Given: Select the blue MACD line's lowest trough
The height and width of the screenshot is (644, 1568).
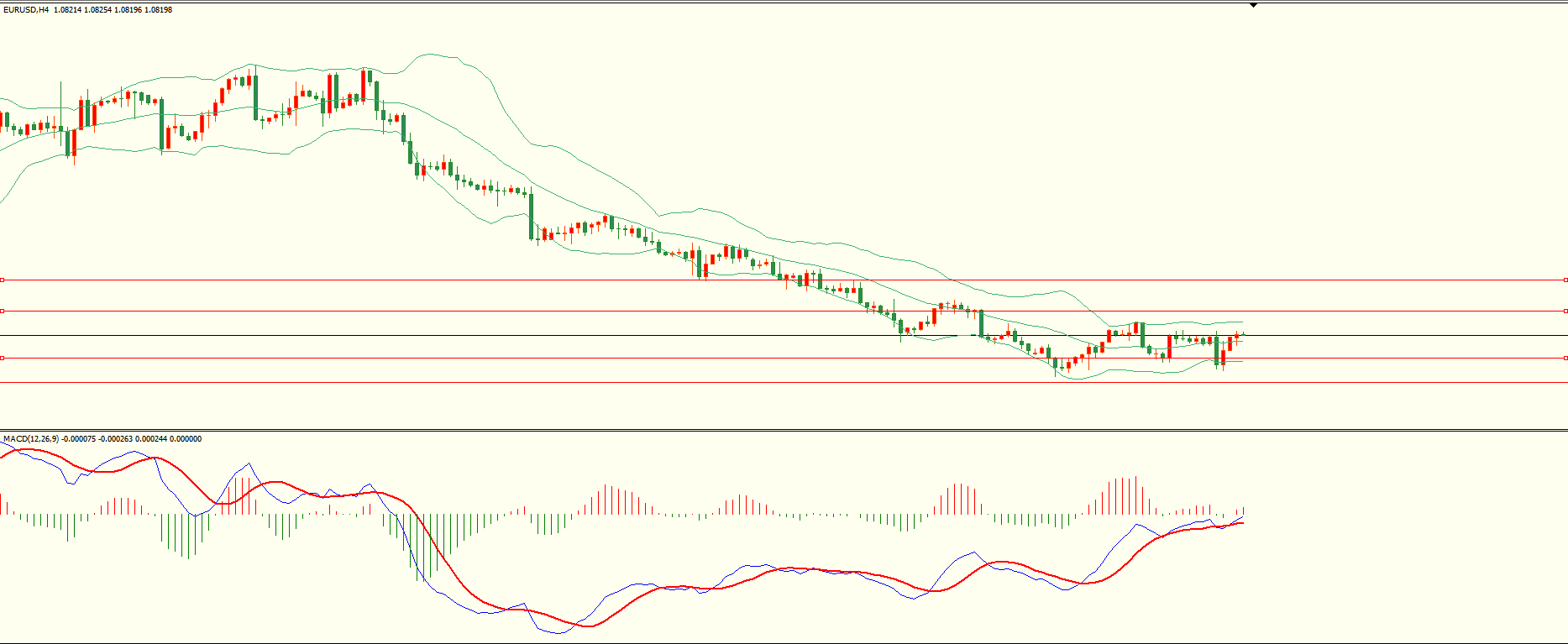Looking at the screenshot, I should [x=557, y=633].
